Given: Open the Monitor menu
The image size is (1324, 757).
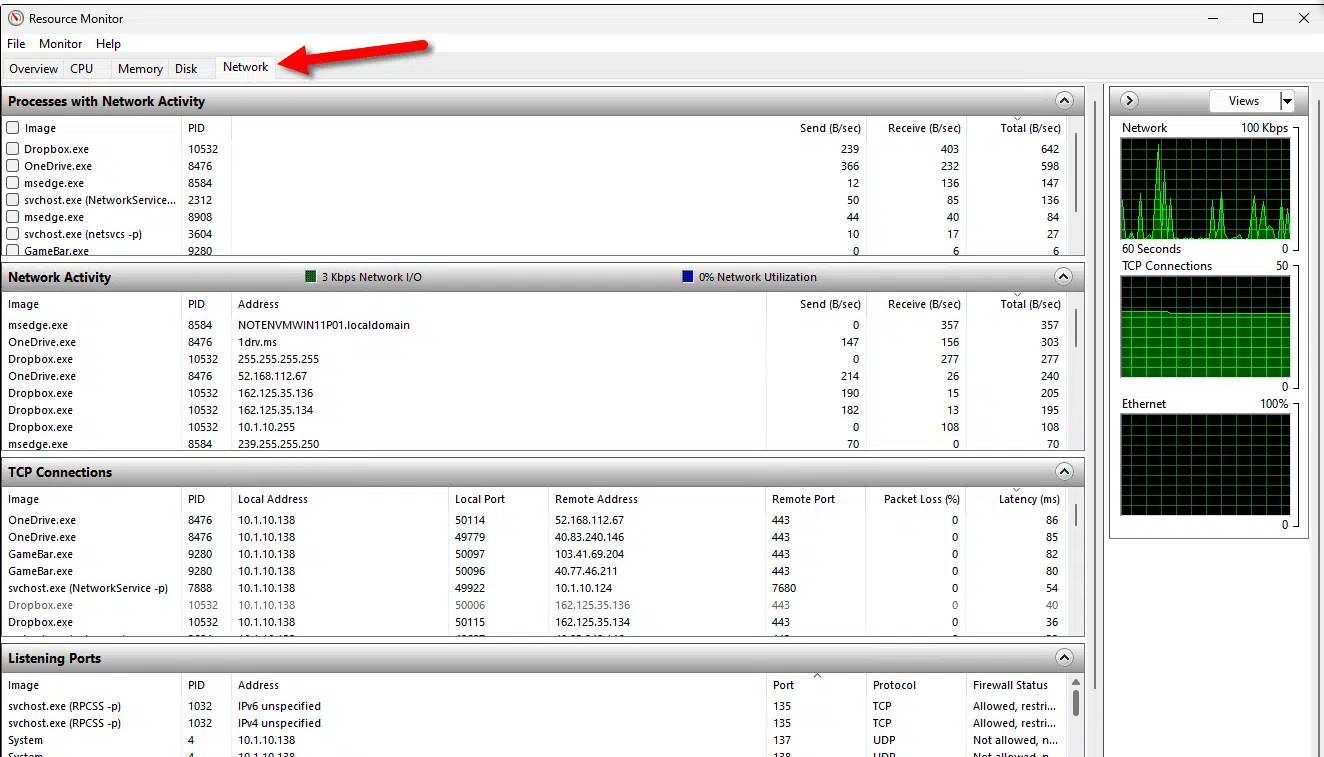Looking at the screenshot, I should pos(61,44).
